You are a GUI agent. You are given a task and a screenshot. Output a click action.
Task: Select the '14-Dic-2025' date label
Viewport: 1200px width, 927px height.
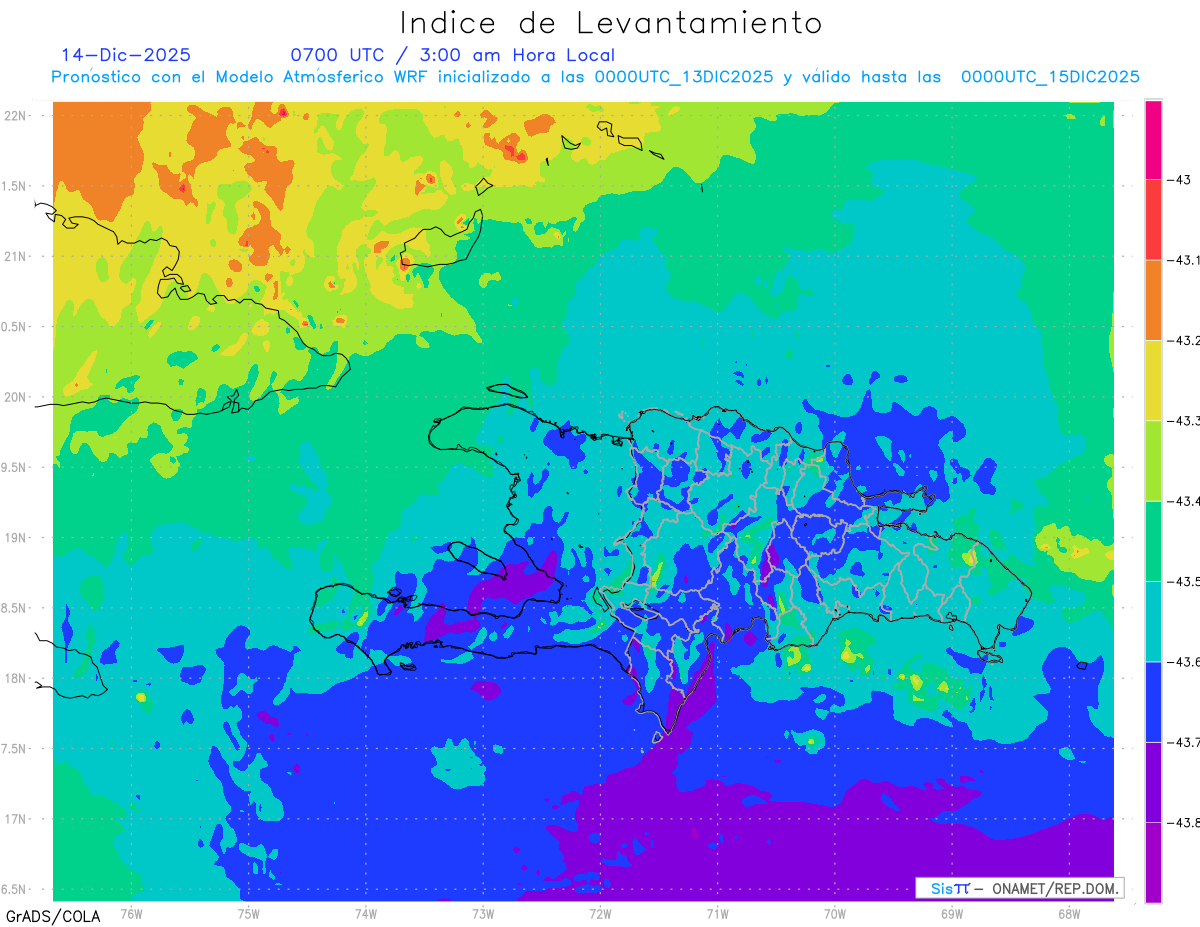(x=126, y=55)
